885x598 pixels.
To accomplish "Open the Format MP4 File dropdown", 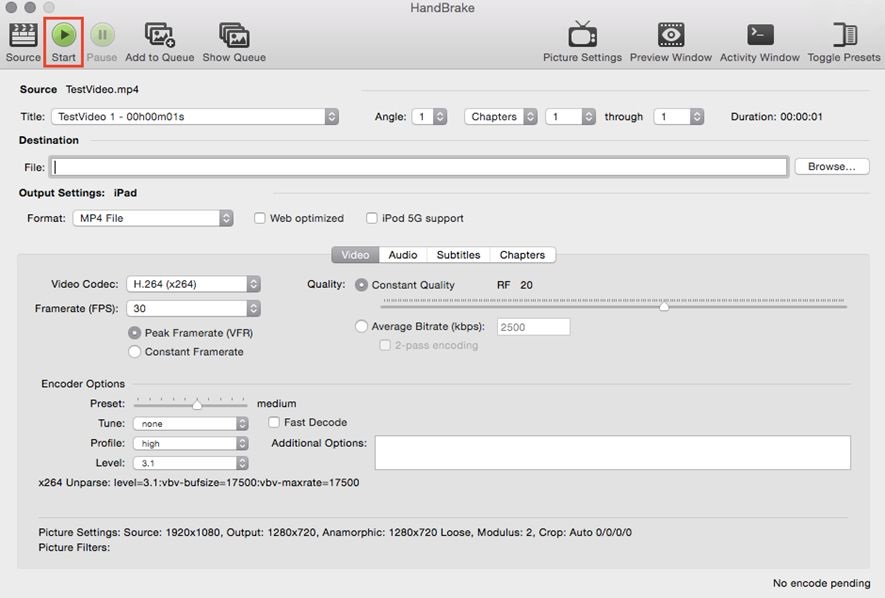I will [x=153, y=218].
